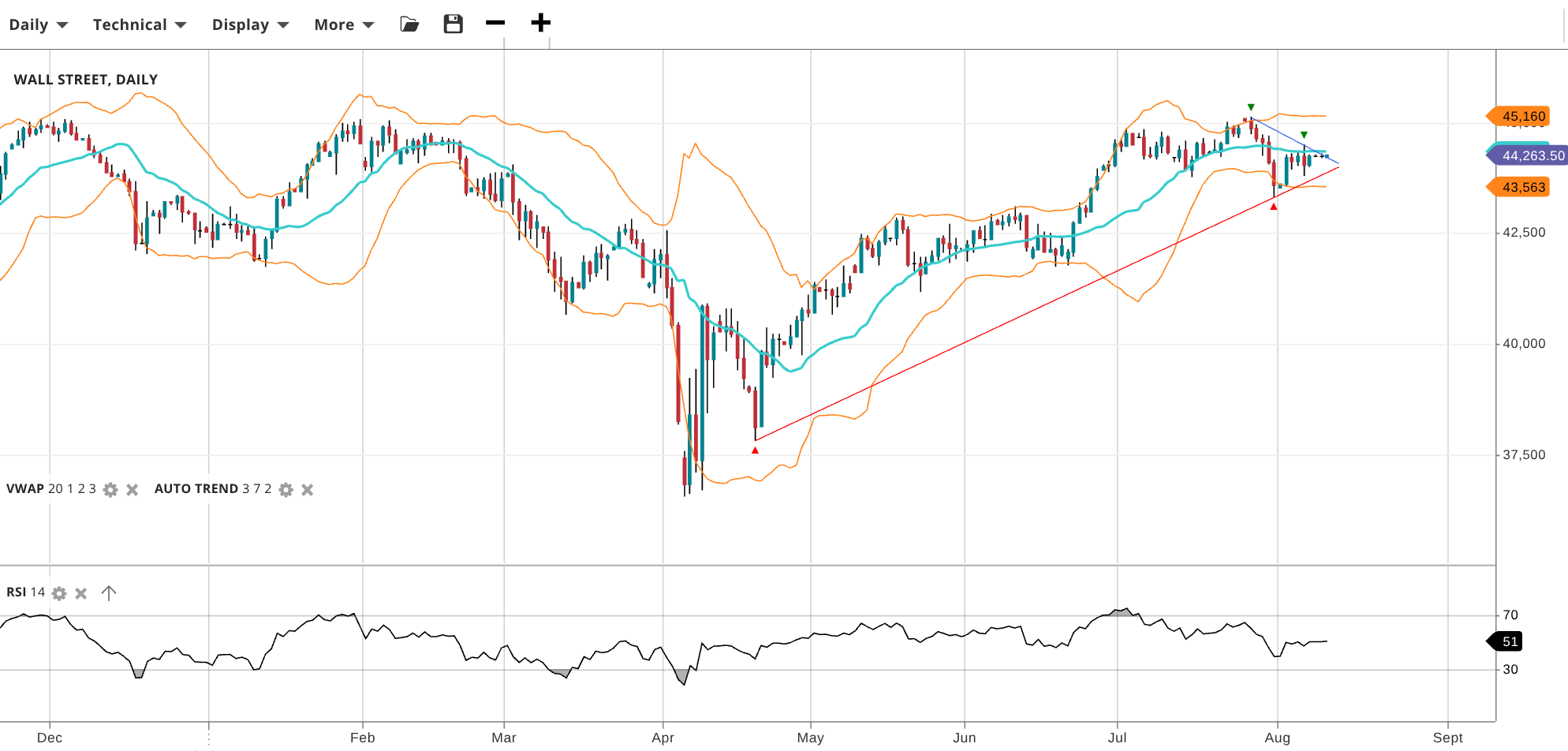This screenshot has height=751, width=1568.
Task: Remove the Auto Trend indicator
Action: [x=308, y=490]
